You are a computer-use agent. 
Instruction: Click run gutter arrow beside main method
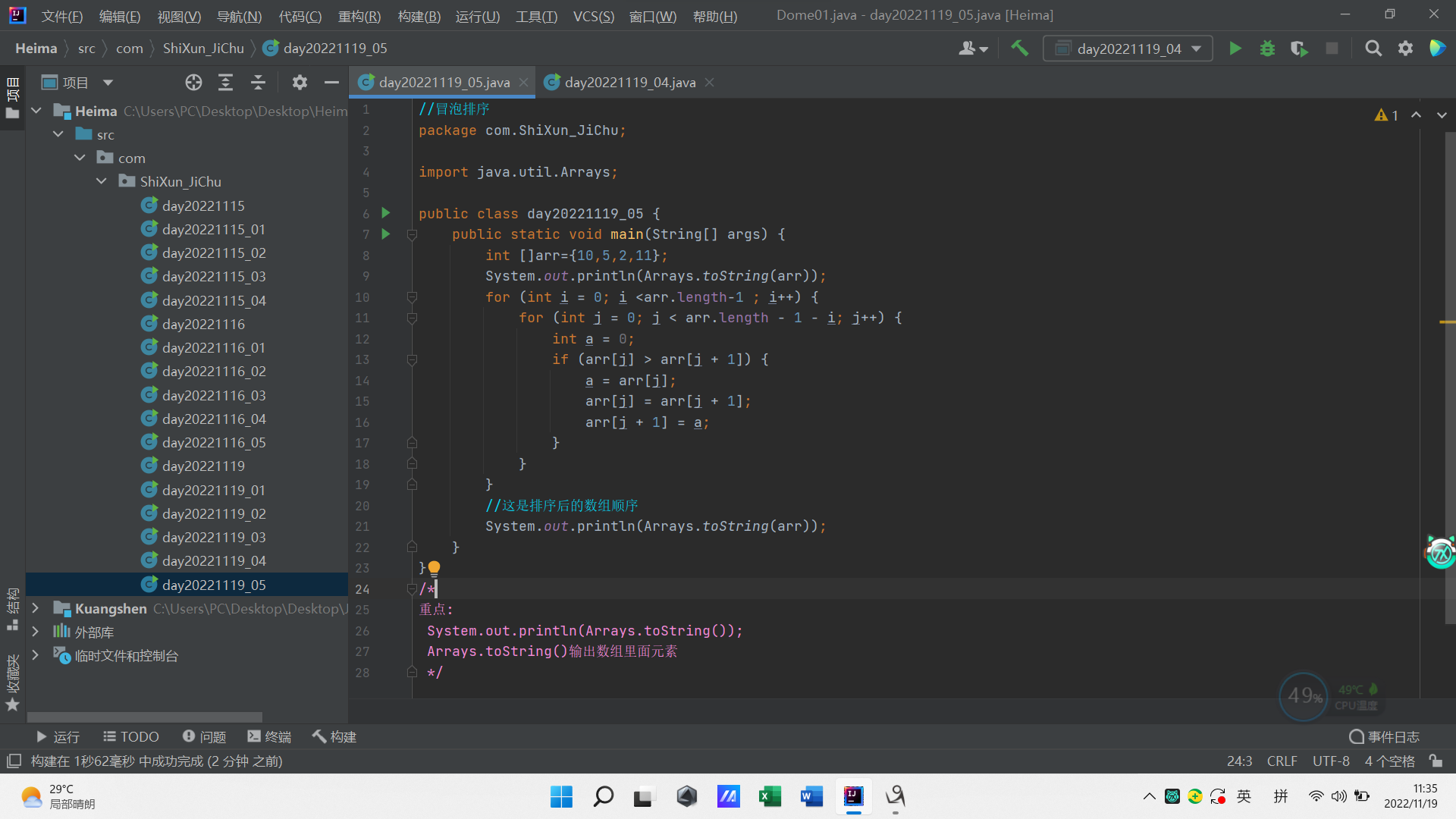click(385, 234)
